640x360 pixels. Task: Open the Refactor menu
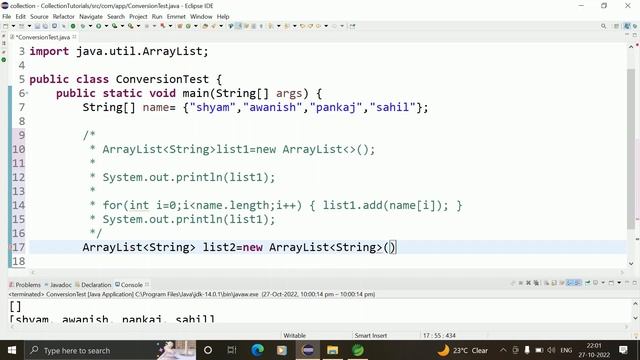64,16
